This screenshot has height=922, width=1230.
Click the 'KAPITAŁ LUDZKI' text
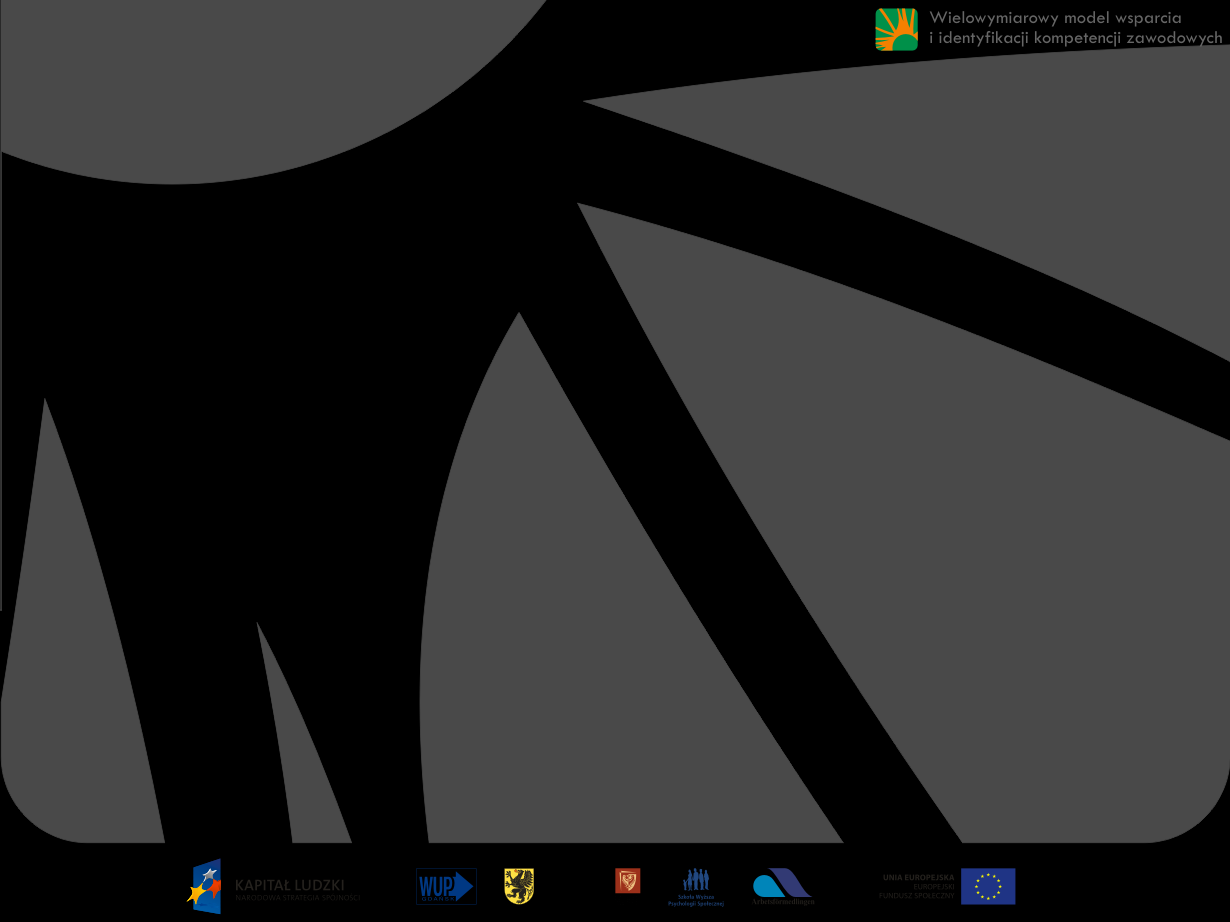(x=290, y=885)
